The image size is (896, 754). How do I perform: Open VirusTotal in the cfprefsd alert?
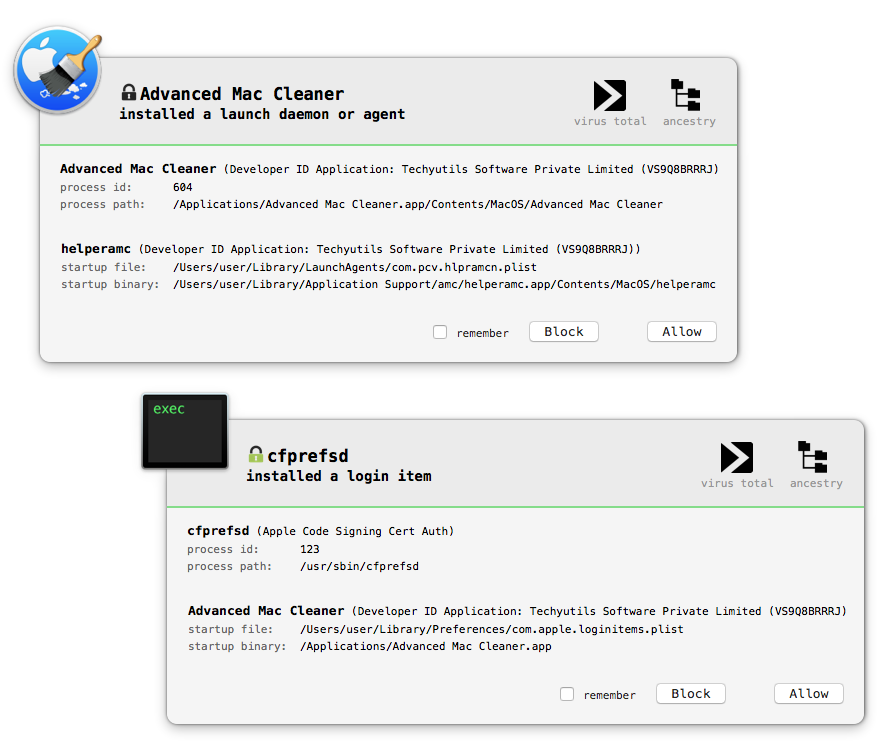[x=737, y=457]
